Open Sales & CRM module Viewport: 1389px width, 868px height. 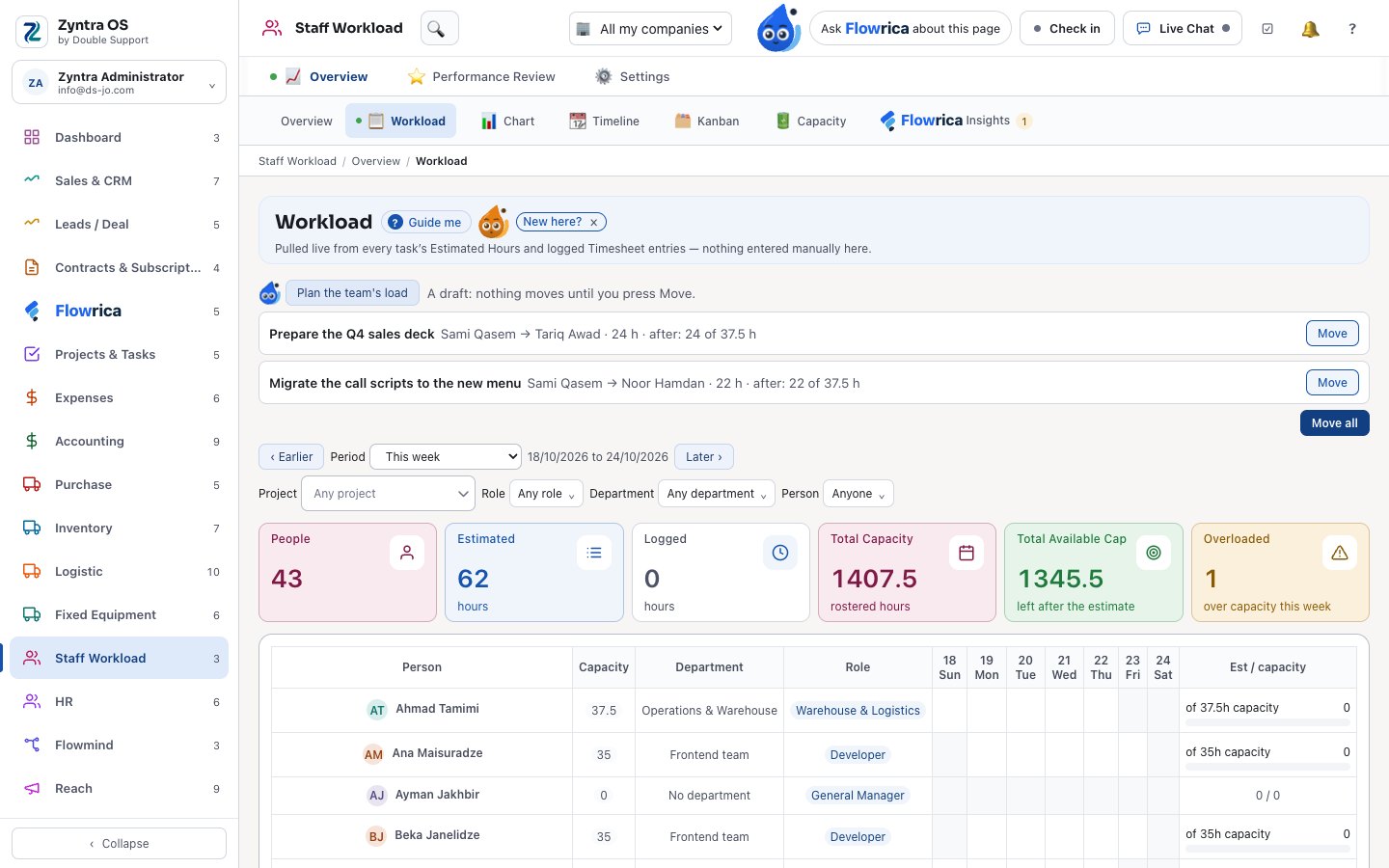pos(120,181)
